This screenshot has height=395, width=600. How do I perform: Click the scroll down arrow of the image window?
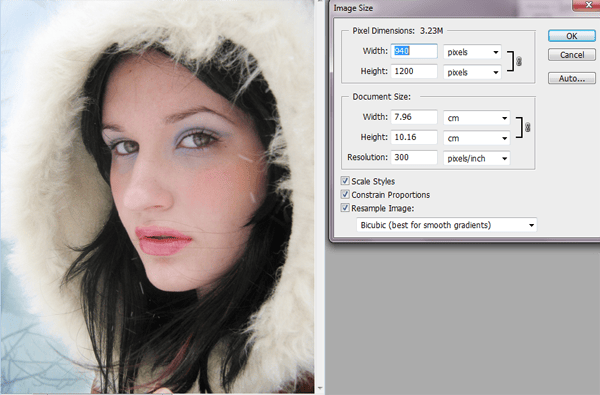[x=320, y=389]
